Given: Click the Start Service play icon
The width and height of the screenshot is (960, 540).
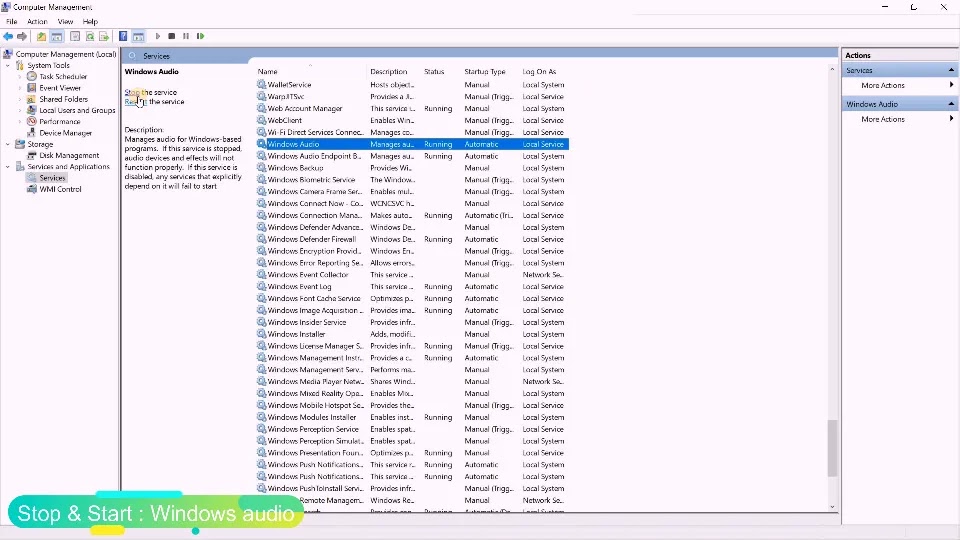Looking at the screenshot, I should tap(157, 36).
